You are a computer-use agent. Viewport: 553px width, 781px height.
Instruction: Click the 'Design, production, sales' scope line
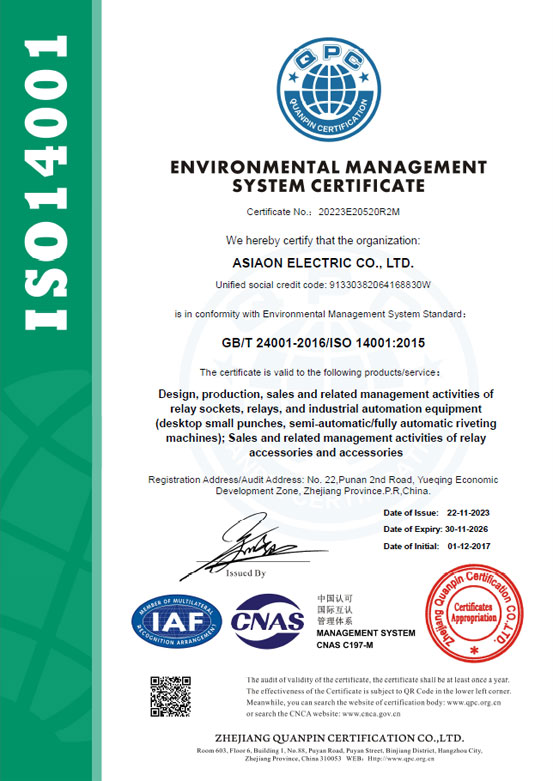326,394
